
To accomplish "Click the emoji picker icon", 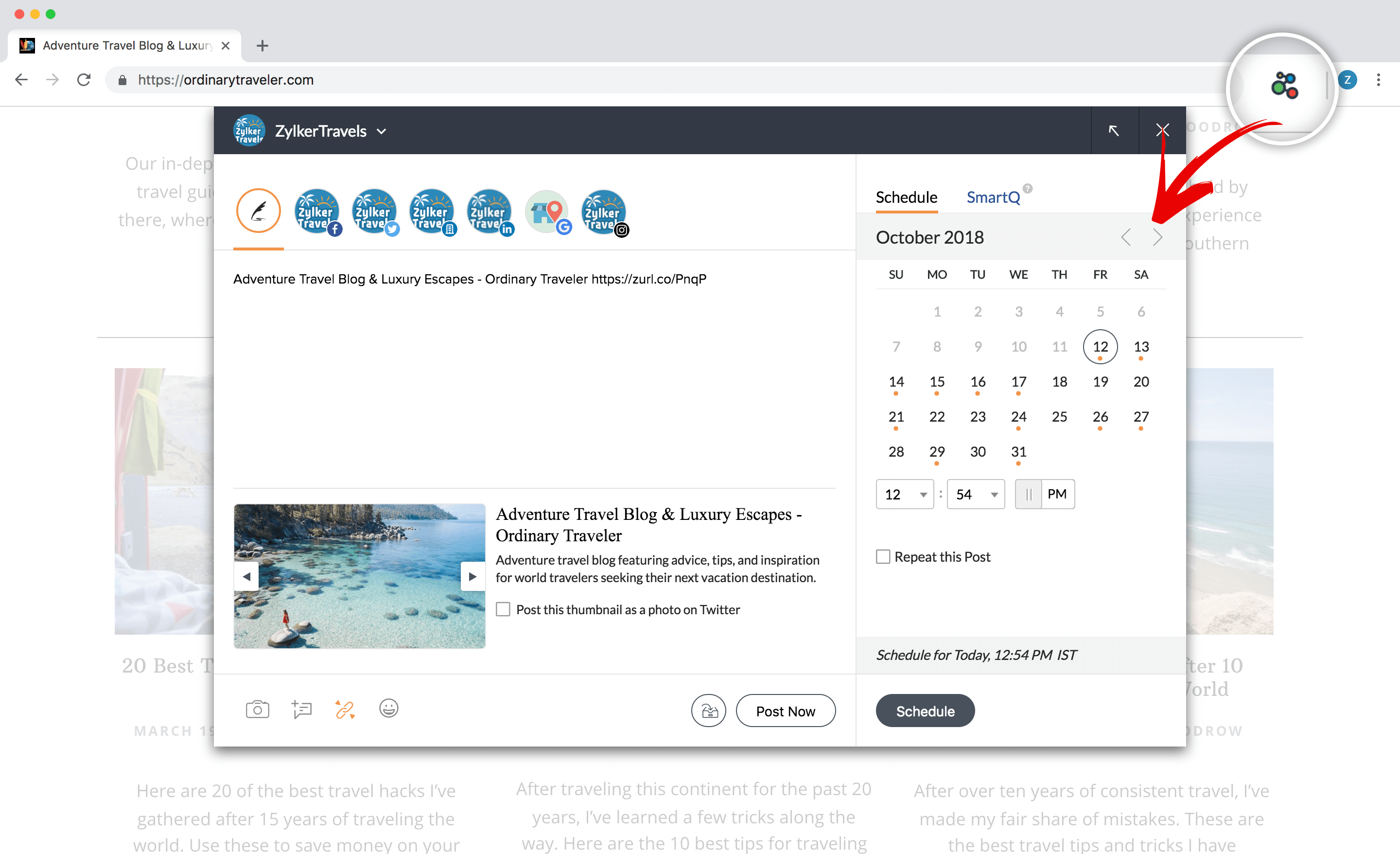I will point(388,710).
